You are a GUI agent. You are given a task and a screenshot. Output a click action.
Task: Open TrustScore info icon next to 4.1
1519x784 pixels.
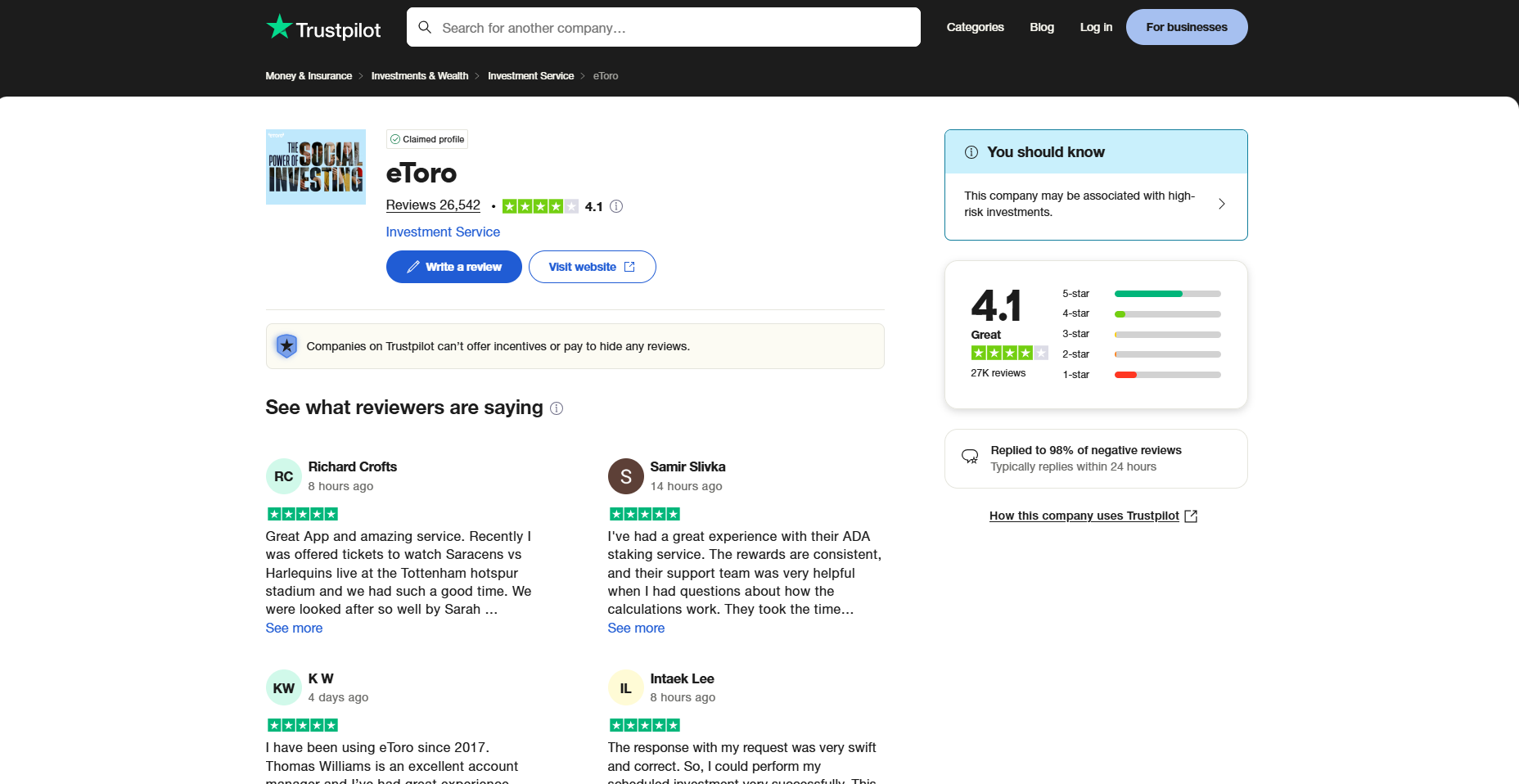(x=616, y=206)
